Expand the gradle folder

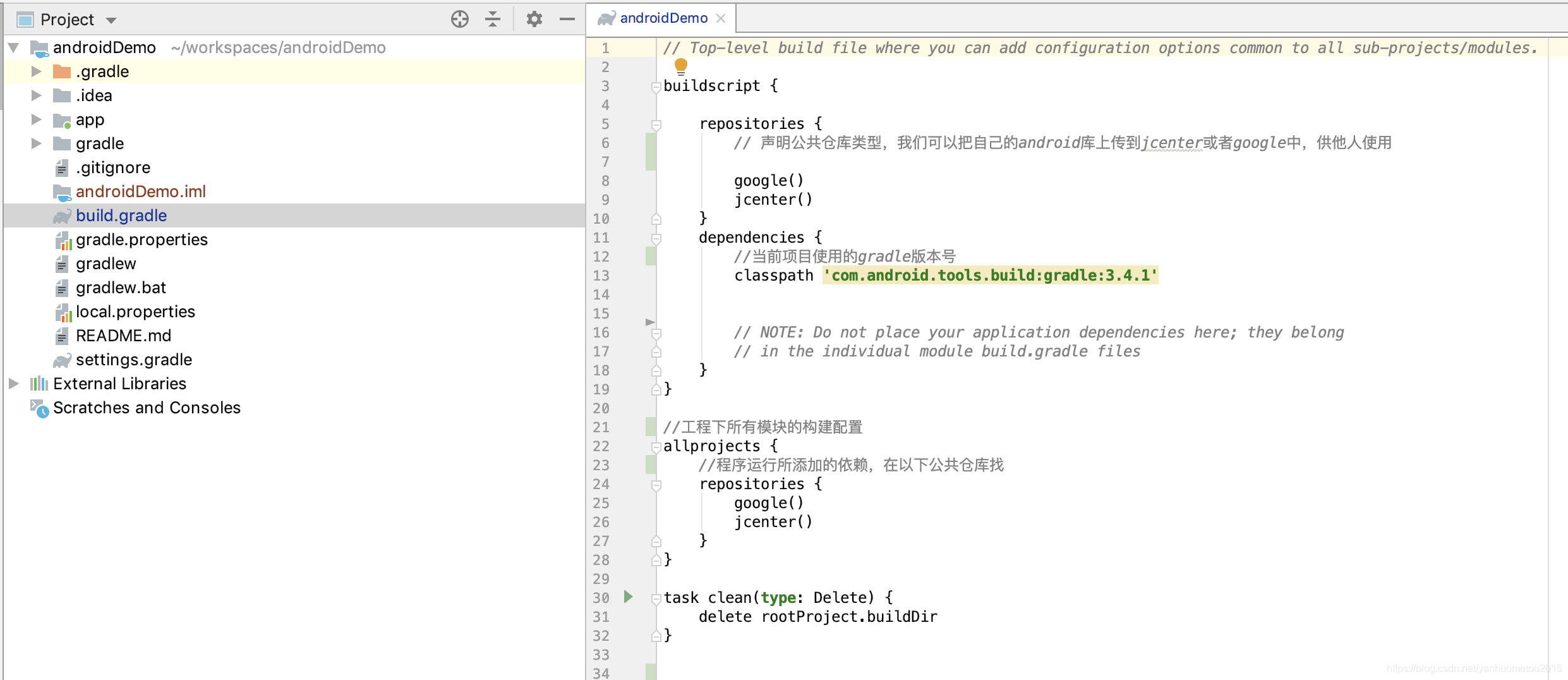coord(37,143)
